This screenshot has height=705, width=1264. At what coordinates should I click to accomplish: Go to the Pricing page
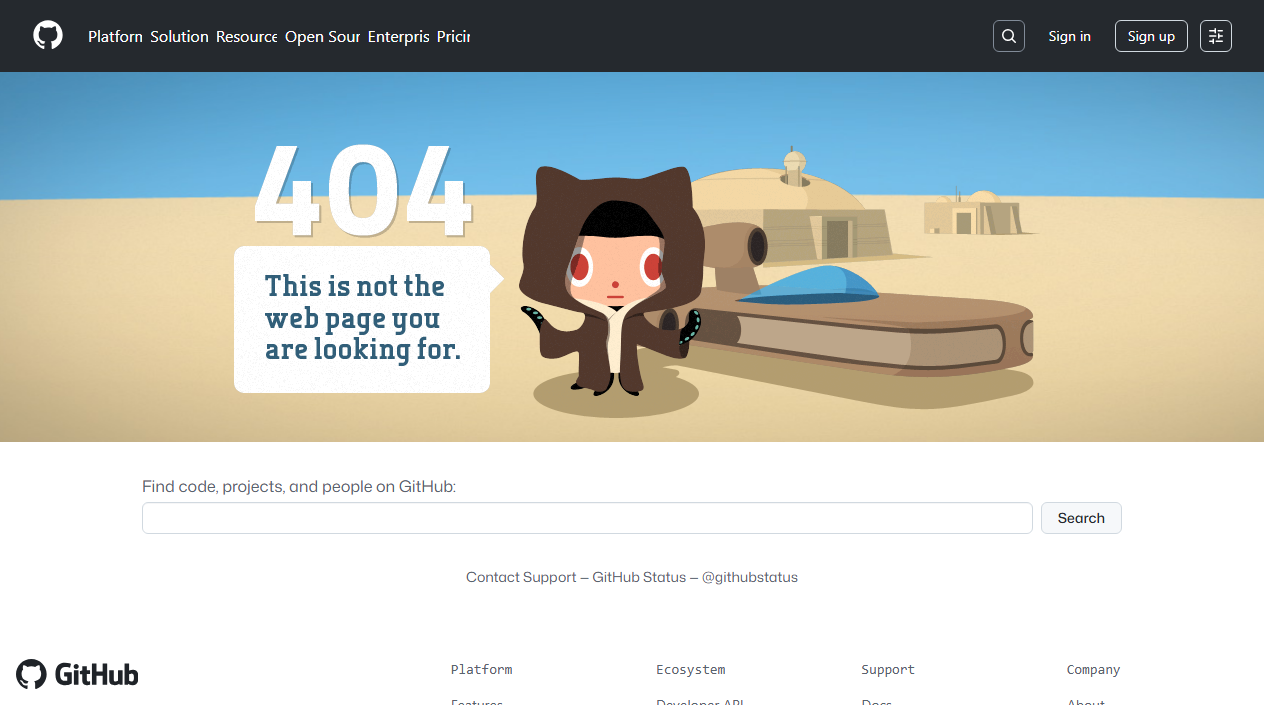pos(453,36)
